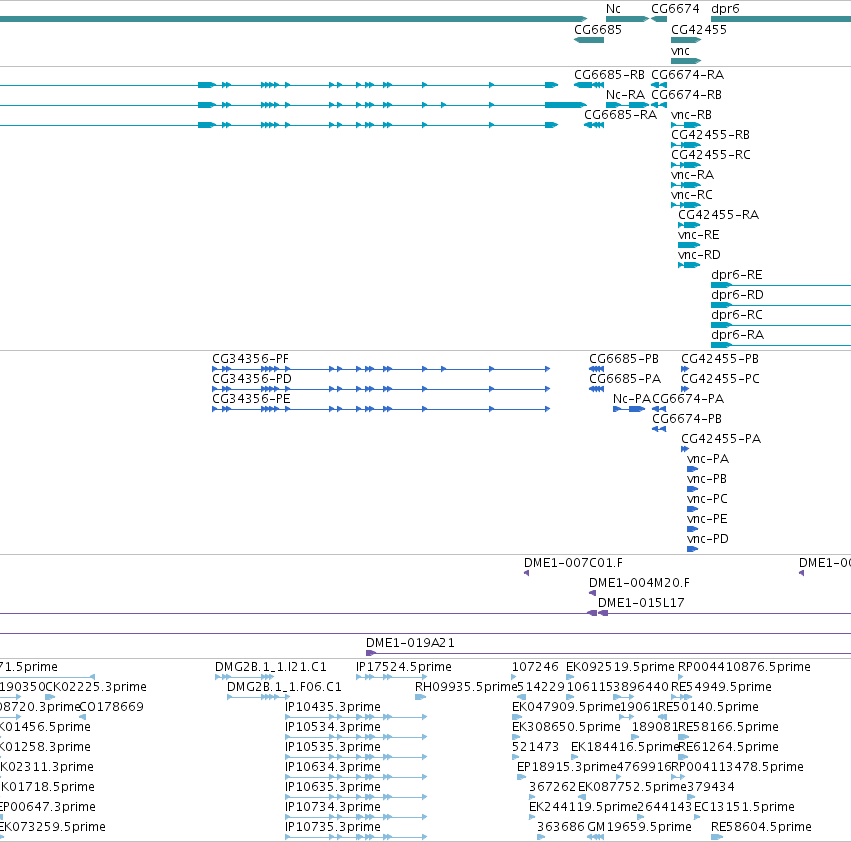The height and width of the screenshot is (842, 851).
Task: Click the vnc gene label
Action: click(680, 51)
